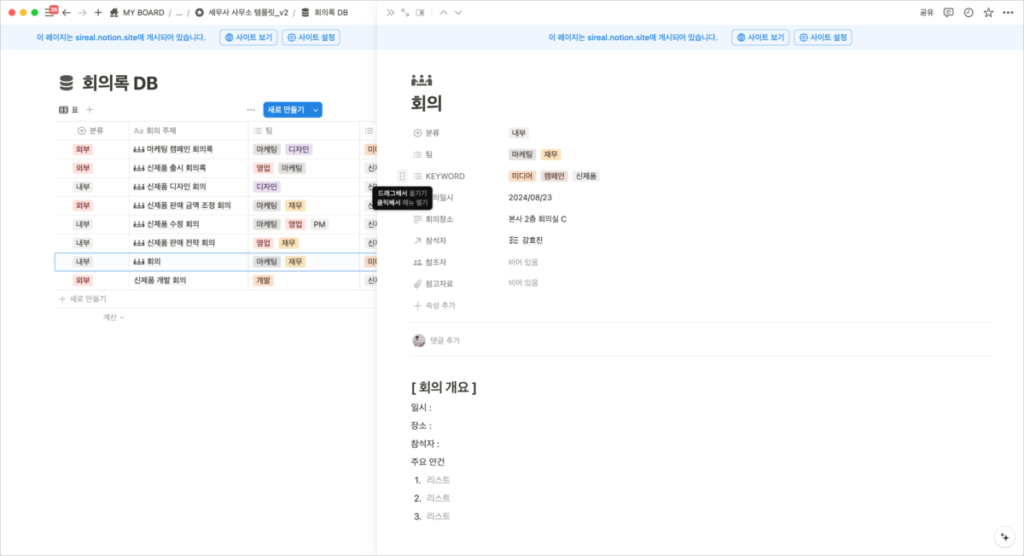The image size is (1024, 556).
Task: Click 사이트 보기 in the left banner
Action: (x=249, y=37)
